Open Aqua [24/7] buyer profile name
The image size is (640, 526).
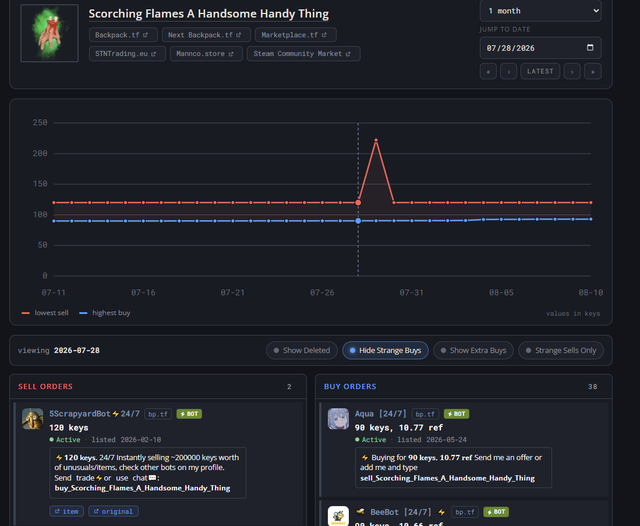pos(380,414)
